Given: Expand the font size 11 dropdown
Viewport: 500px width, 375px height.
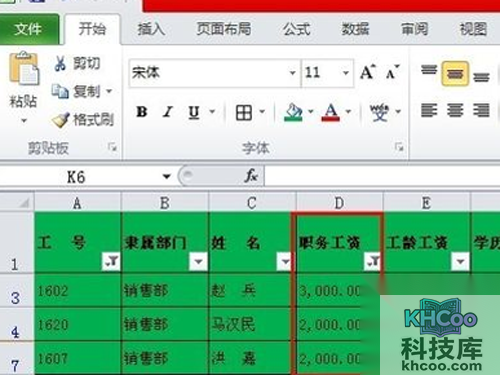Looking at the screenshot, I should [346, 73].
